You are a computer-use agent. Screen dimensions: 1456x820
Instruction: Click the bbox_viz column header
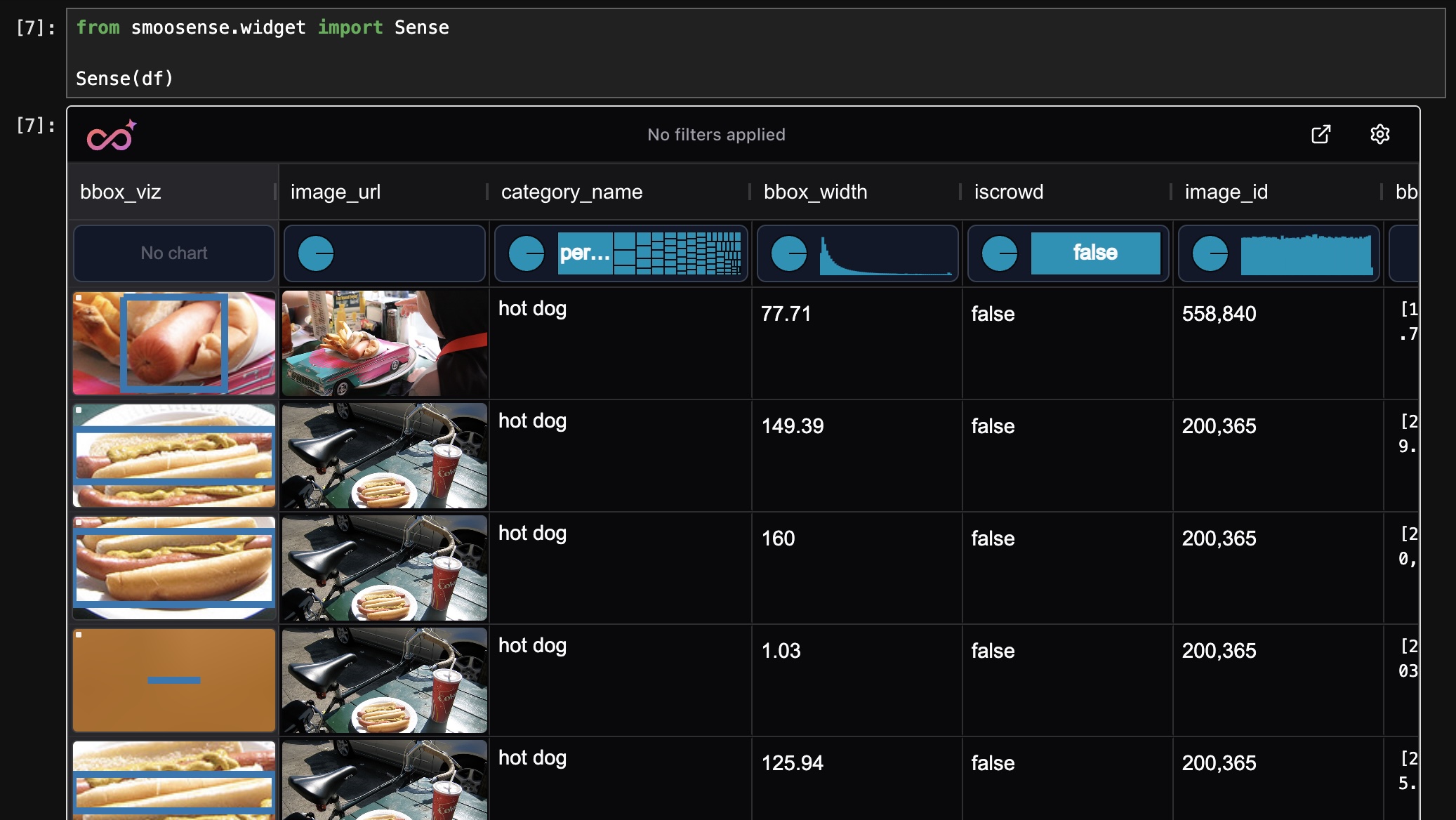point(121,192)
